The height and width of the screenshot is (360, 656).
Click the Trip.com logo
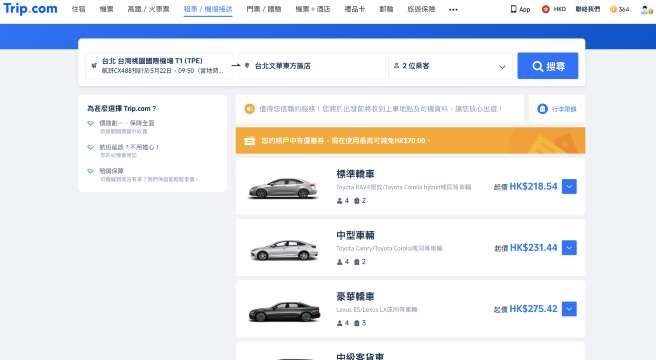pyautogui.click(x=30, y=8)
